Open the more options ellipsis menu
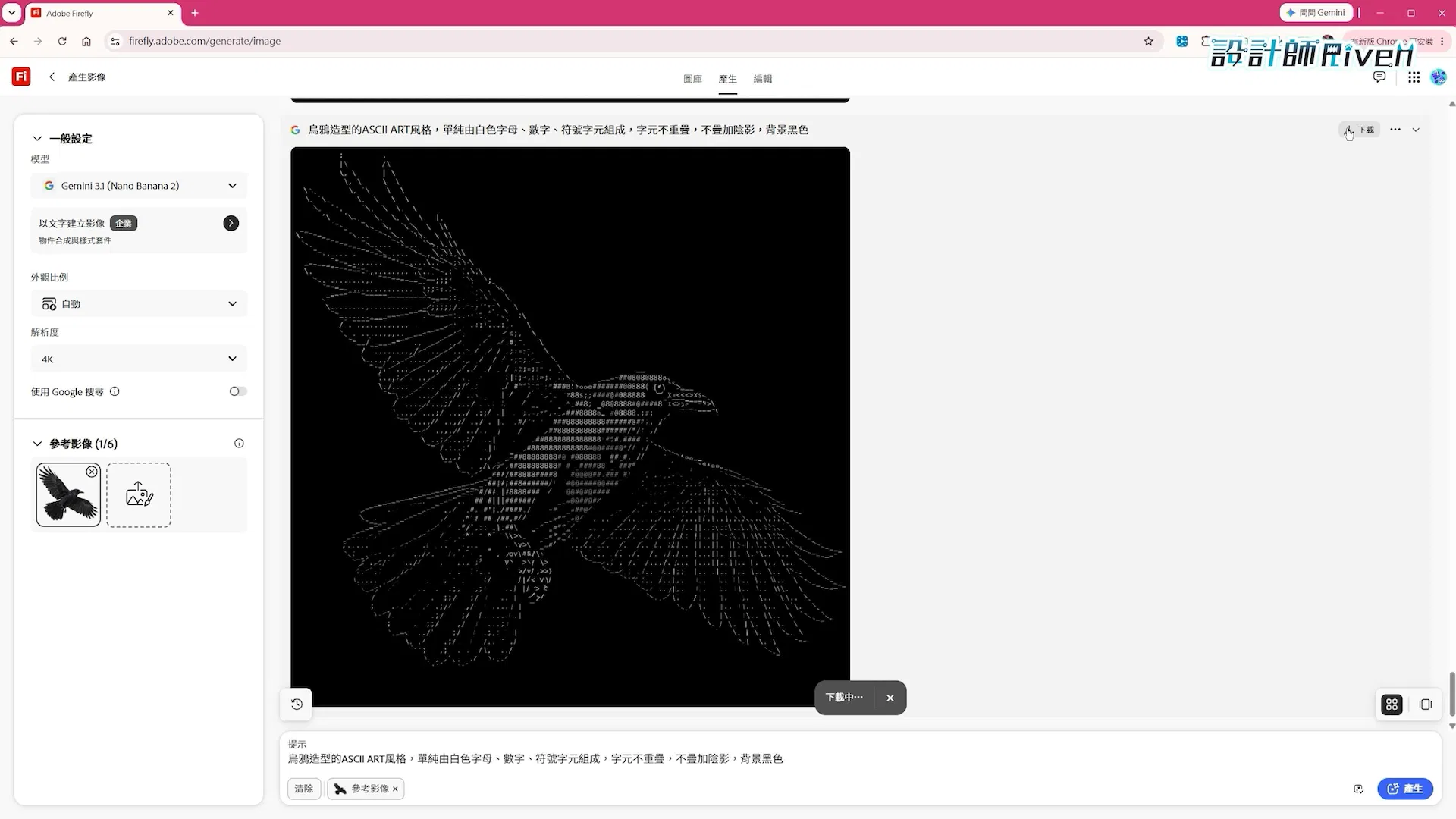 point(1395,130)
